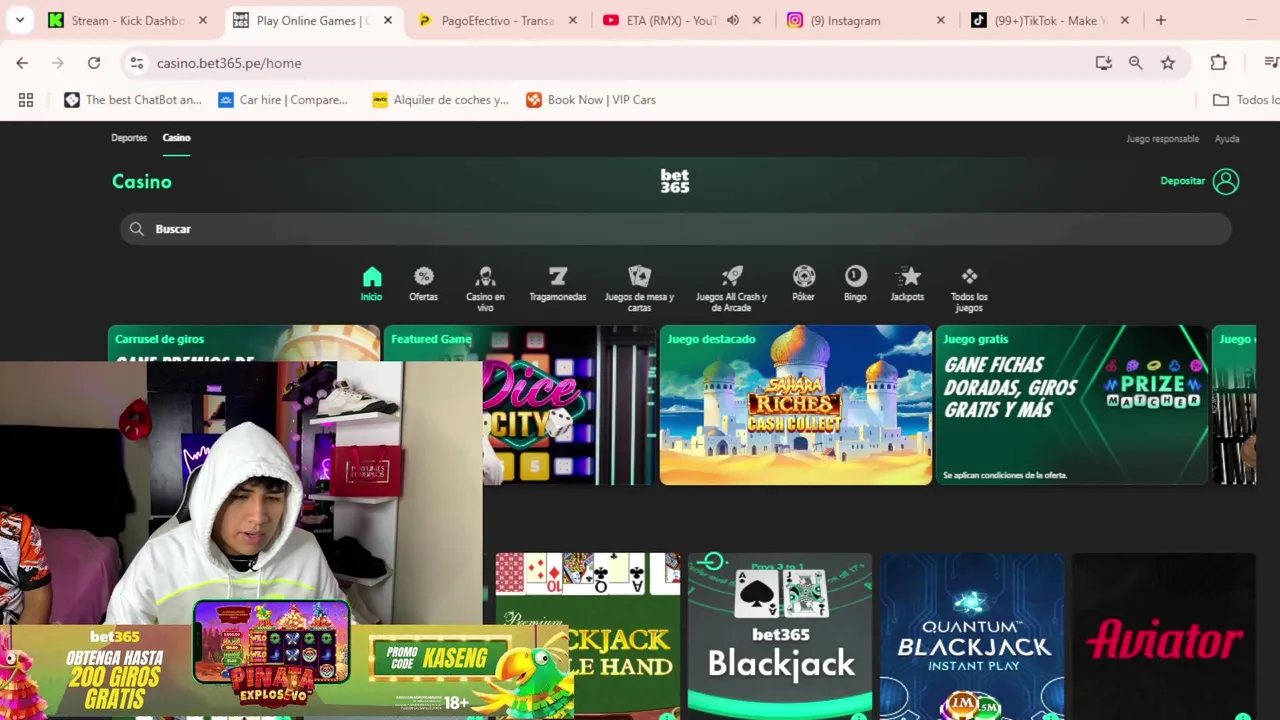Launch Quantum Blackjack Instant Play

point(972,636)
